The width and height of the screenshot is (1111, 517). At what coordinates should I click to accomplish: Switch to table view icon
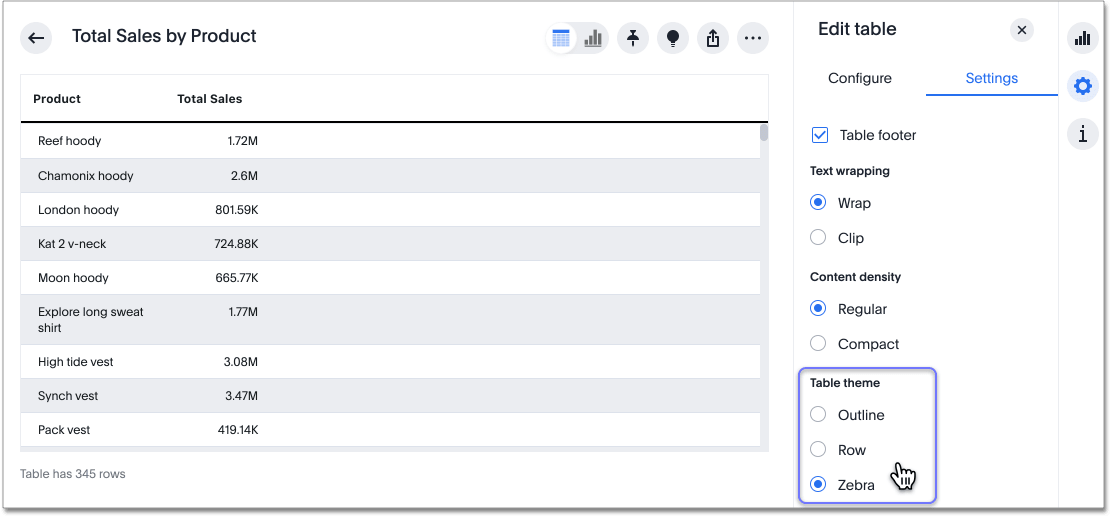pyautogui.click(x=561, y=38)
